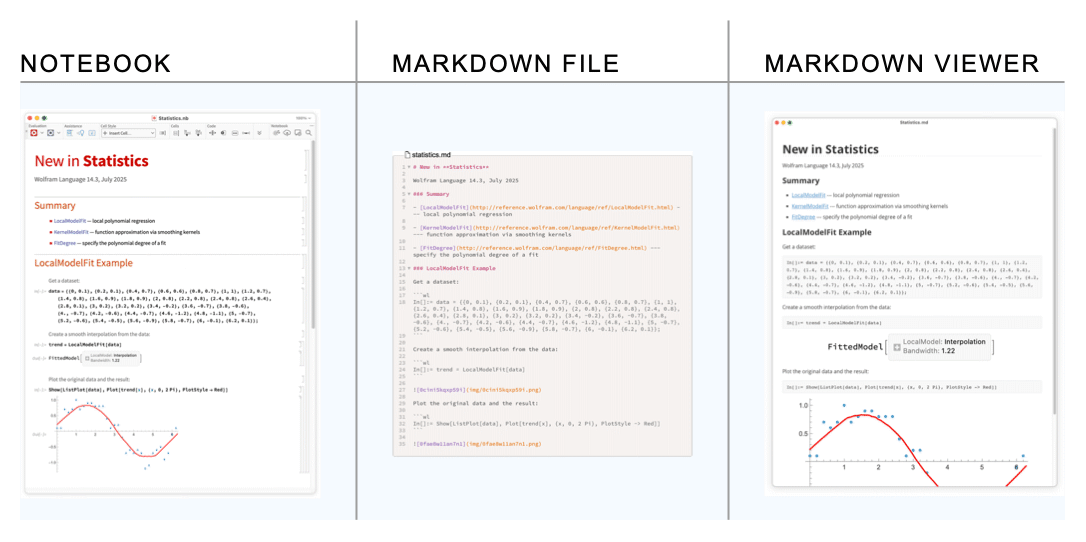This screenshot has width=1086, height=542.
Task: Click the Show[ListPlot[data]...] code block in the viewer
Action: click(x=912, y=387)
